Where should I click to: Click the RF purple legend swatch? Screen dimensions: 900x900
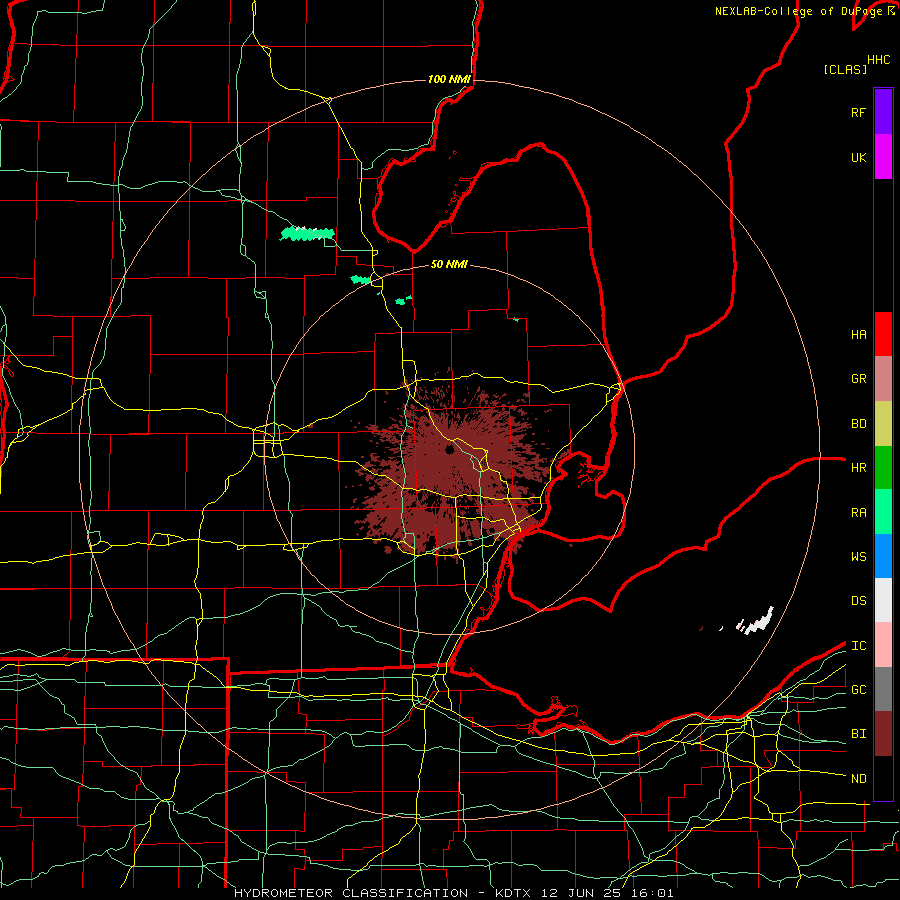click(x=883, y=112)
